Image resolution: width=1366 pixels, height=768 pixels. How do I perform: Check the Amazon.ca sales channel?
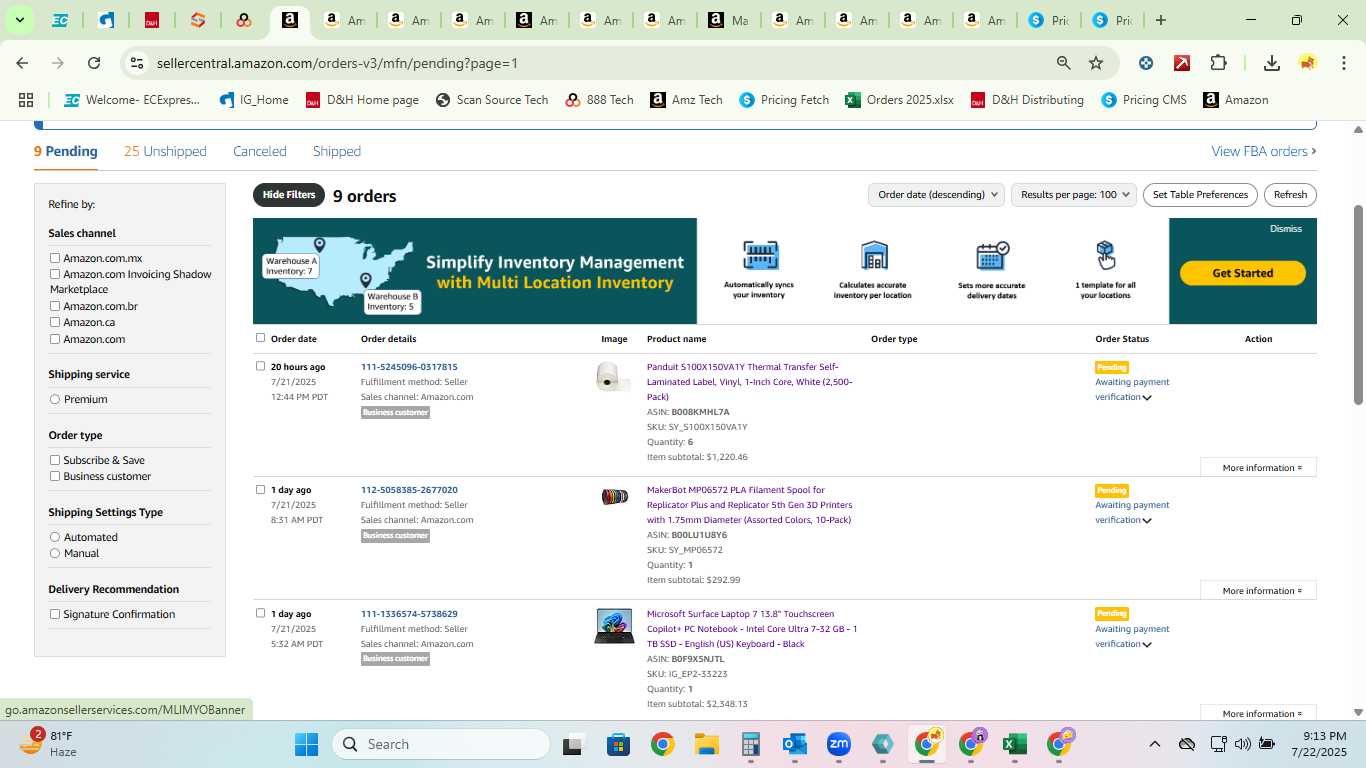tap(55, 322)
